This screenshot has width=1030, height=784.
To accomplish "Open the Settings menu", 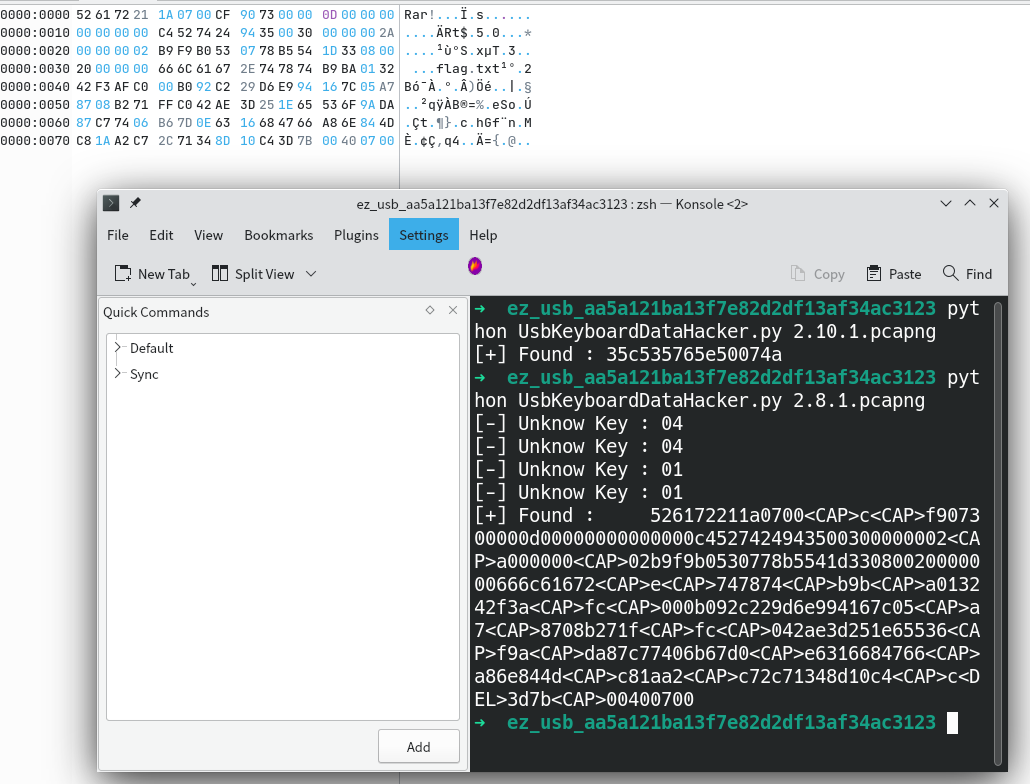I will coord(424,235).
